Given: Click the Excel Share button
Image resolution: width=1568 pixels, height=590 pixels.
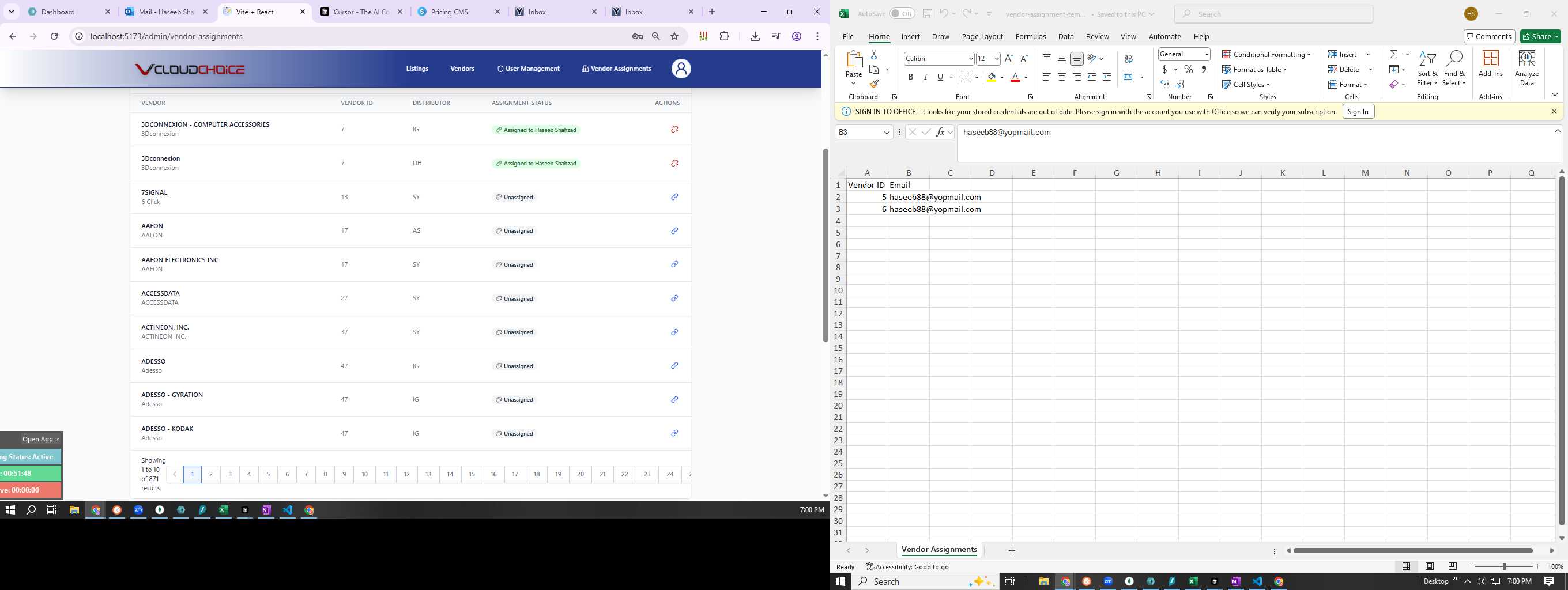Looking at the screenshot, I should [1540, 36].
